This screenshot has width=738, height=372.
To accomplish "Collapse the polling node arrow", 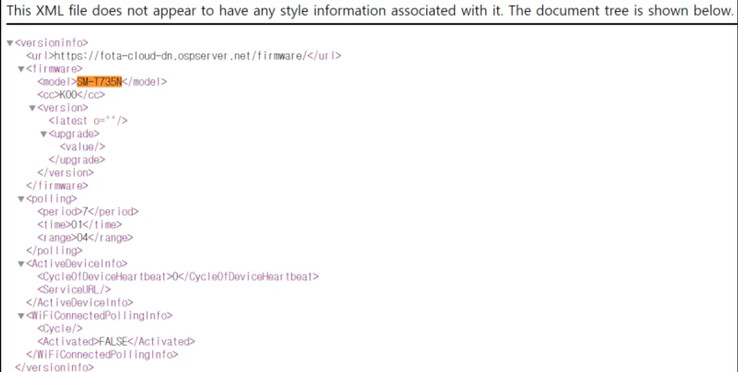I will [21, 199].
